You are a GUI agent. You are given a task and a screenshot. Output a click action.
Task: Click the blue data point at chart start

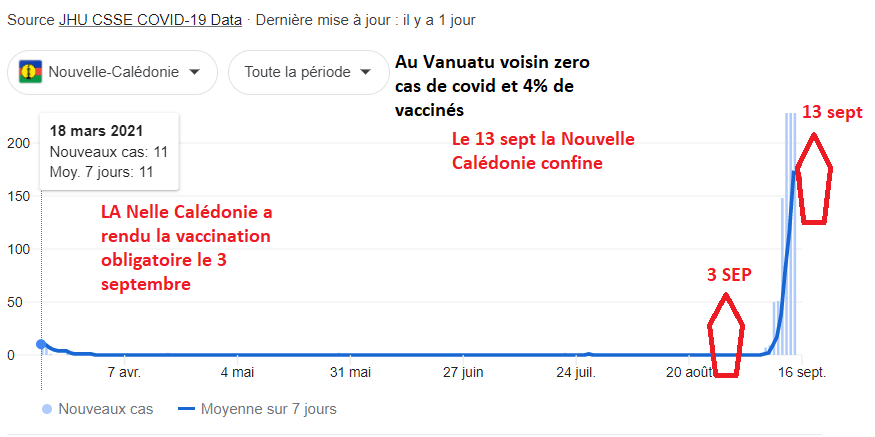pyautogui.click(x=41, y=344)
